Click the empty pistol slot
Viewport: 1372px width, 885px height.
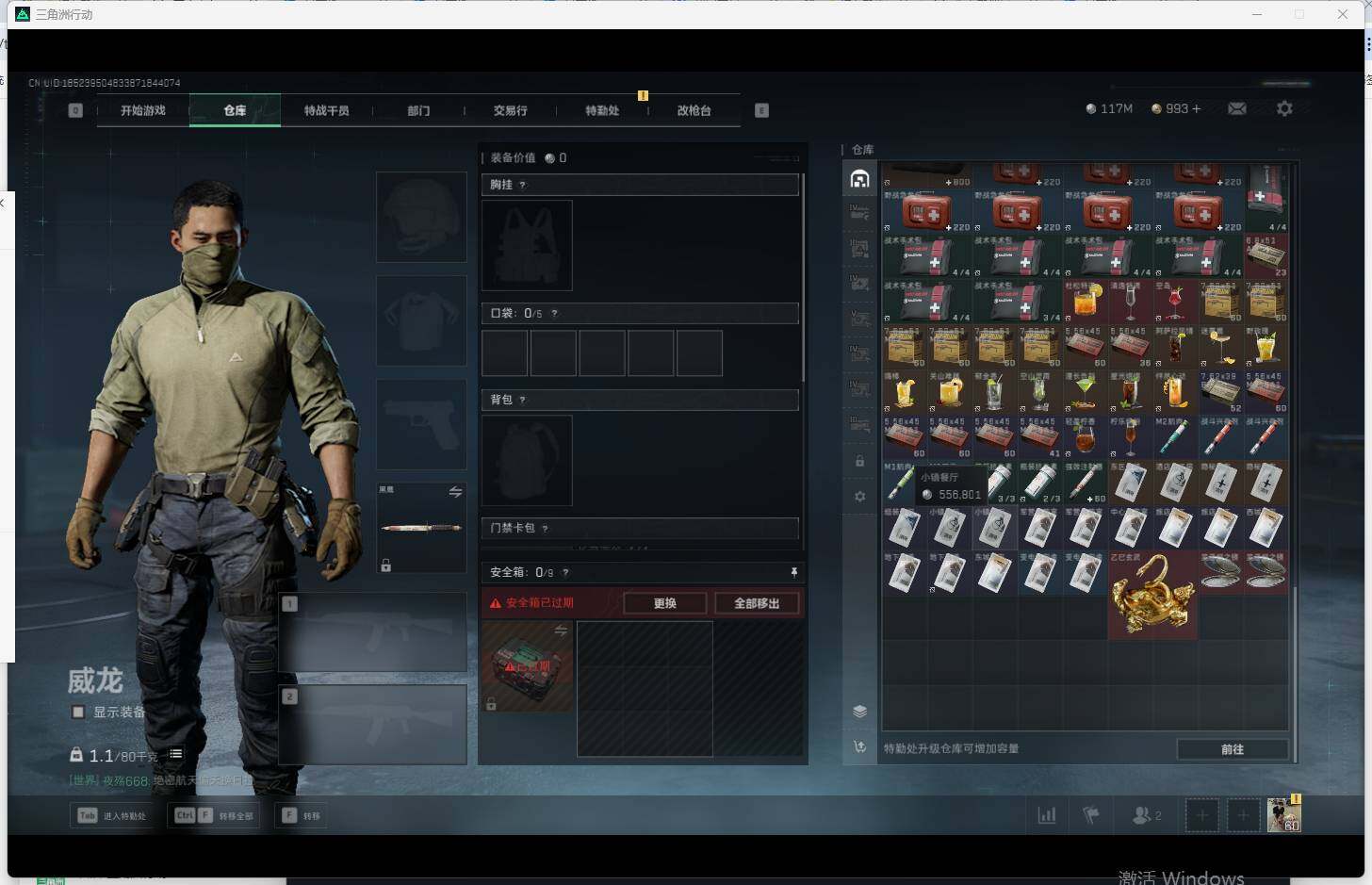tap(421, 424)
